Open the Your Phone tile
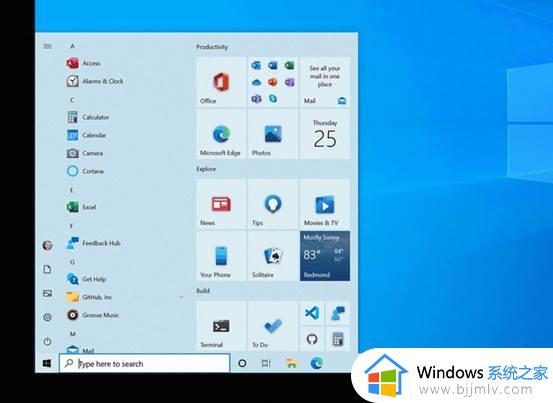 point(221,256)
